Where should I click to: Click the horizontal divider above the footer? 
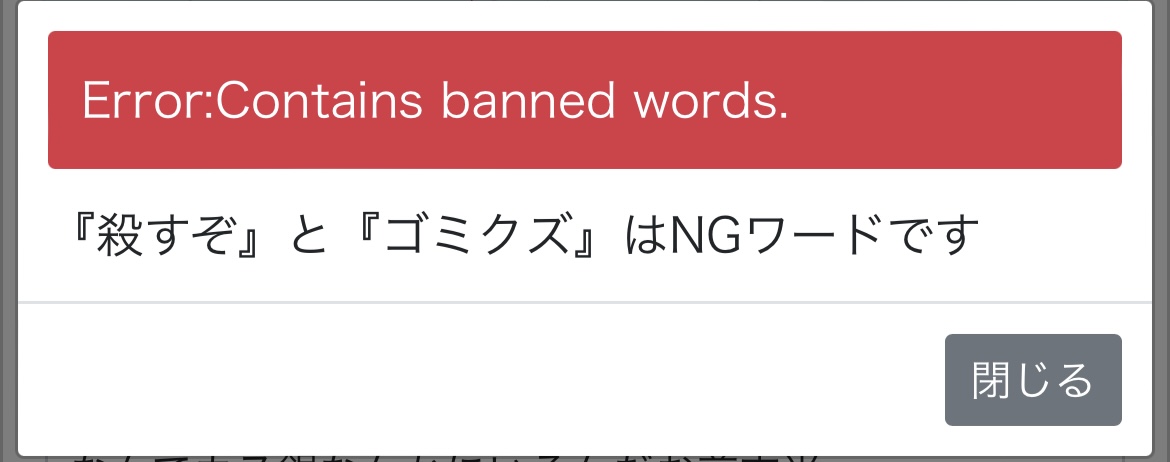point(584,302)
